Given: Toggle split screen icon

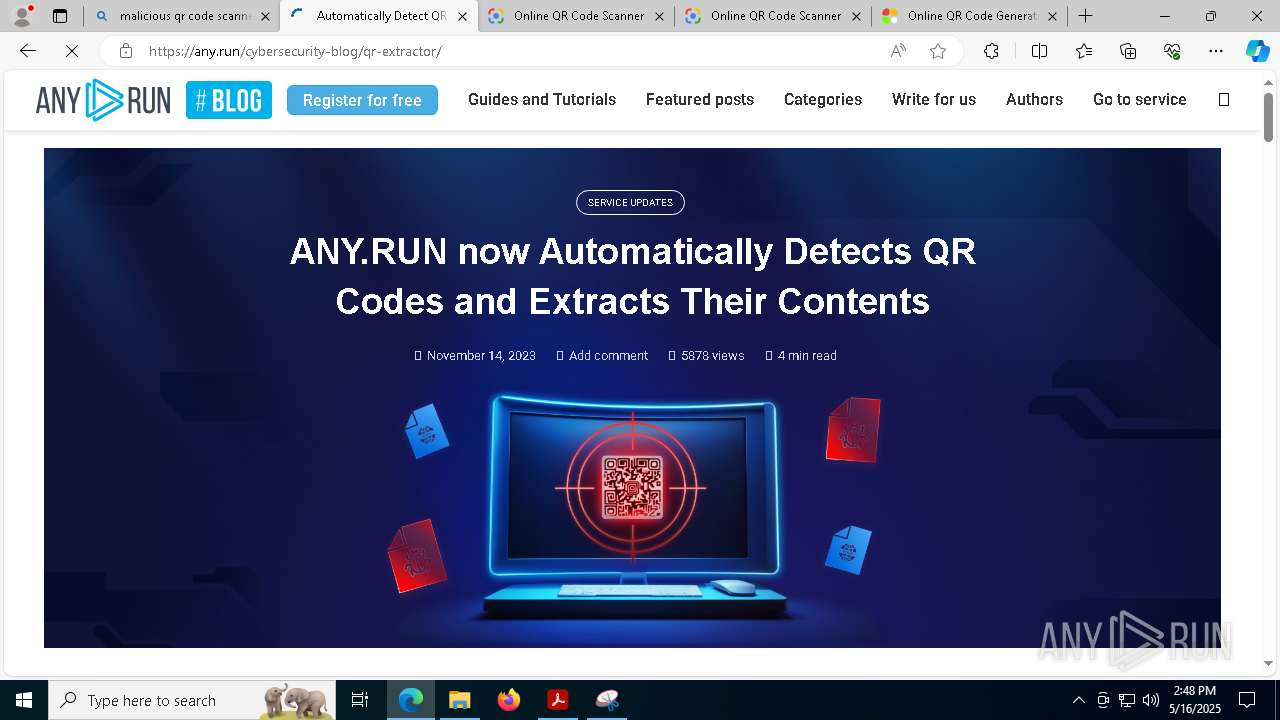Looking at the screenshot, I should pyautogui.click(x=1039, y=51).
